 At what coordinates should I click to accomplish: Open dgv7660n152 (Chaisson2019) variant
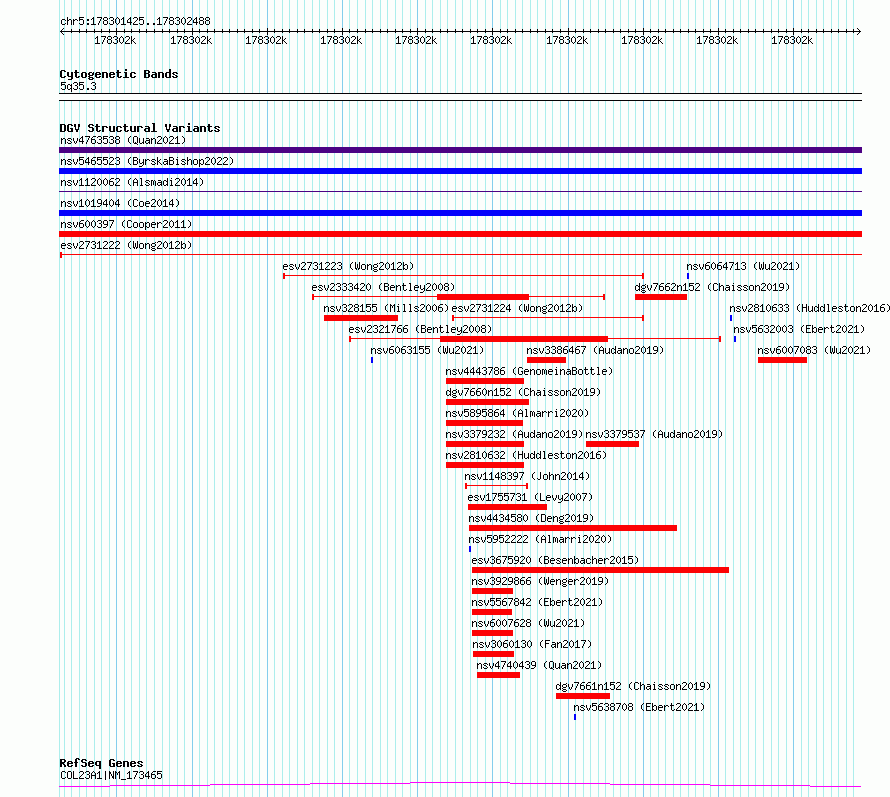(x=523, y=392)
